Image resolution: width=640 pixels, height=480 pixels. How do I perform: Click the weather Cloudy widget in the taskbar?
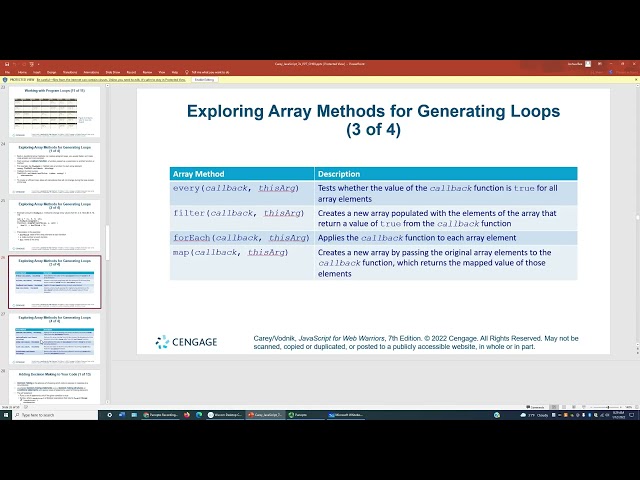(534, 415)
